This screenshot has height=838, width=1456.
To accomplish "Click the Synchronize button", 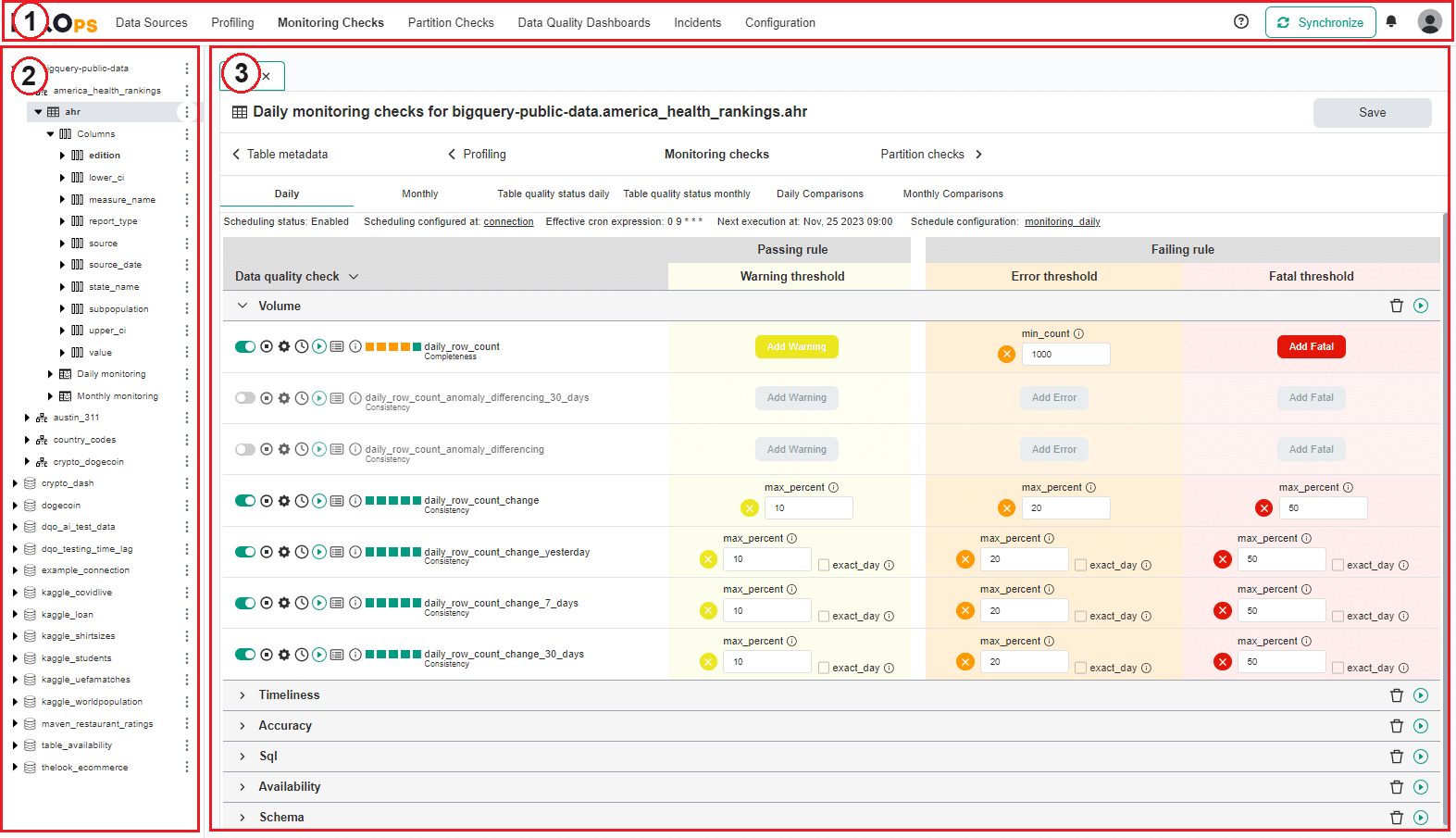I will click(x=1320, y=22).
